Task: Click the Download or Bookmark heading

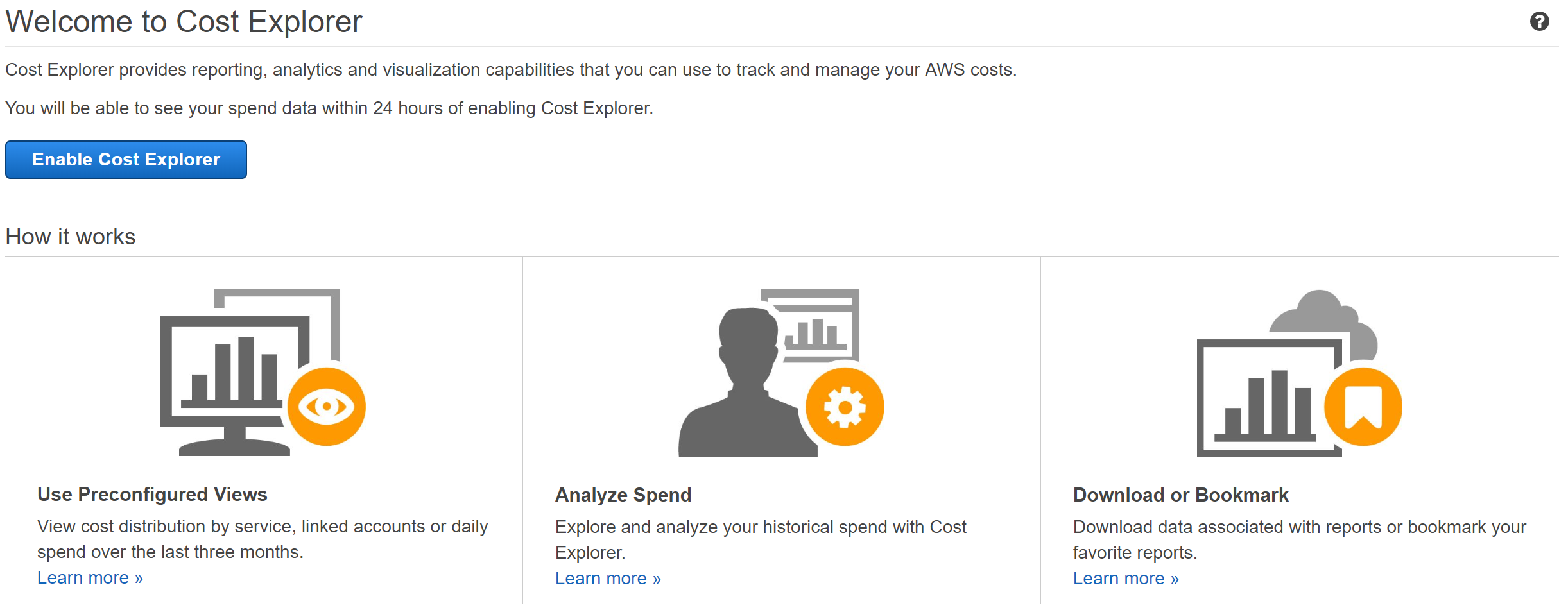Action: coord(1180,495)
